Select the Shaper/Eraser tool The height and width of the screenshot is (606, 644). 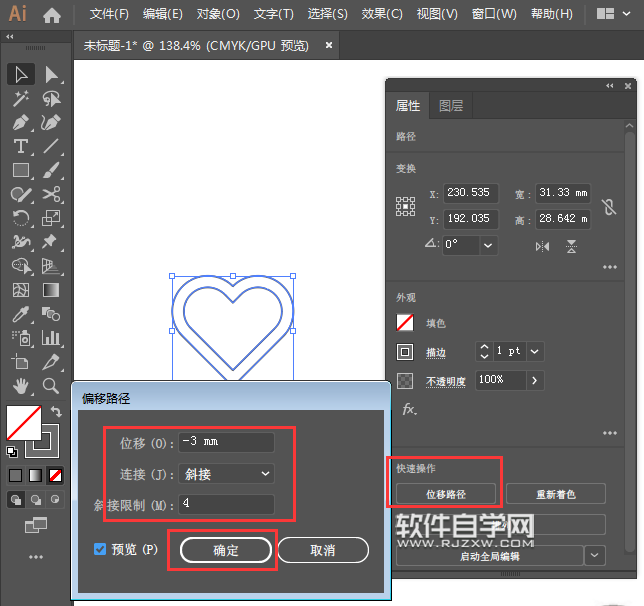[x=21, y=194]
